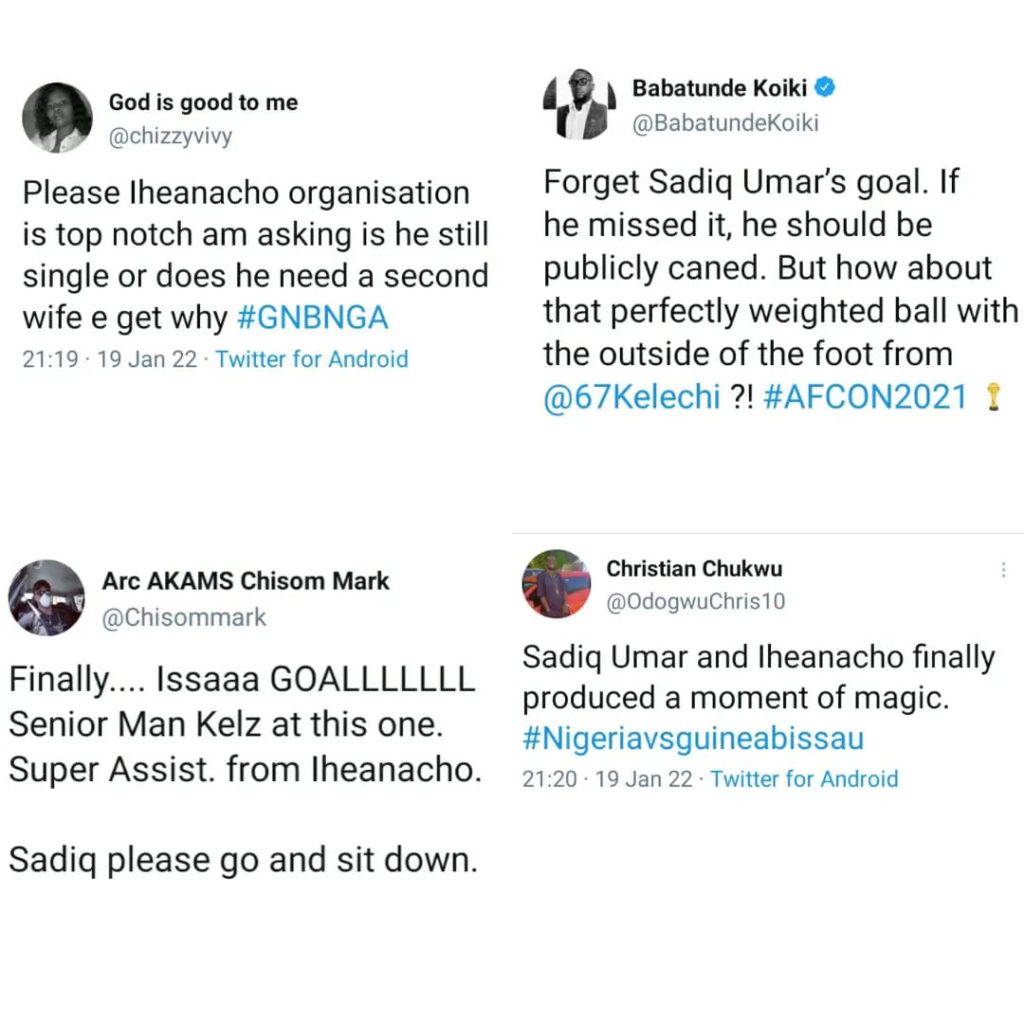Open the #GNBNGA hashtag

pyautogui.click(x=313, y=318)
